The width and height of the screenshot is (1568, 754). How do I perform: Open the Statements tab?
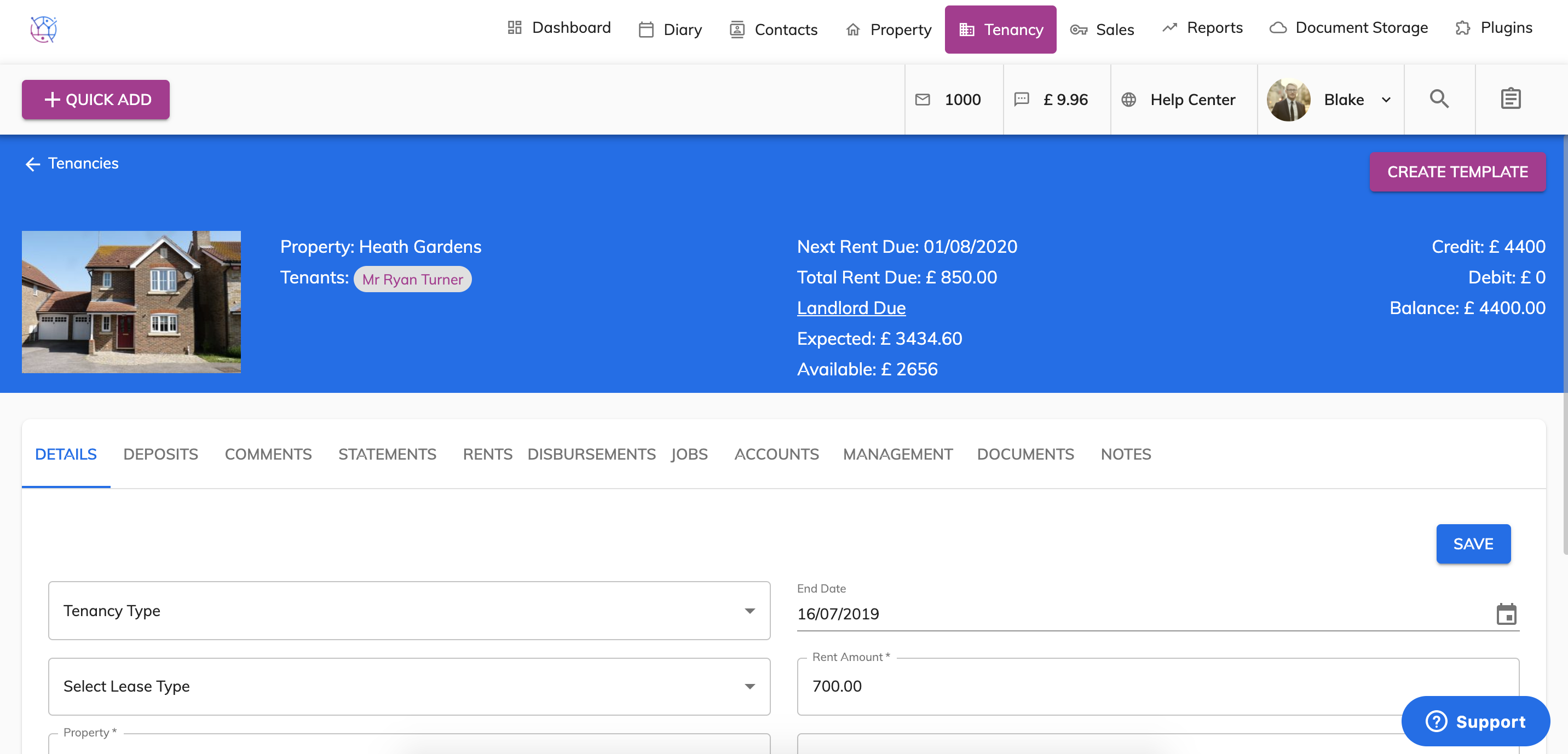coord(387,454)
